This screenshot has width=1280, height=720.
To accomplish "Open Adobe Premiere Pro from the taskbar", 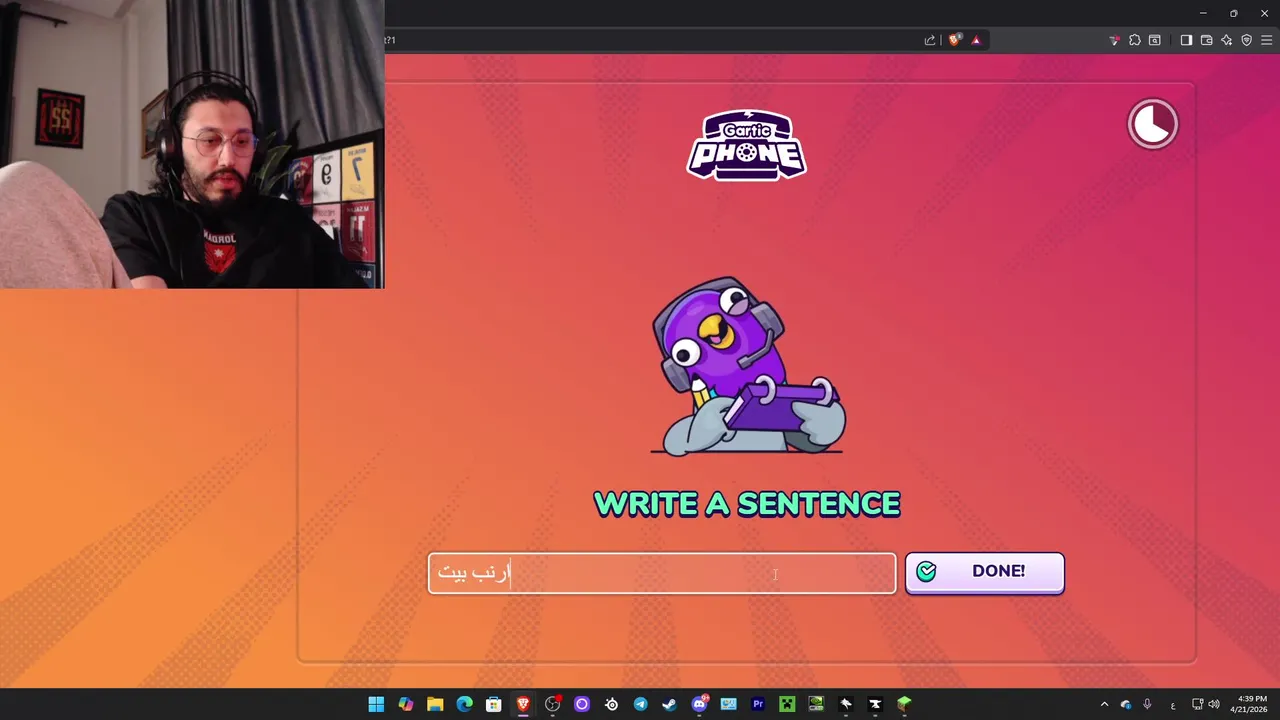I will coord(757,704).
